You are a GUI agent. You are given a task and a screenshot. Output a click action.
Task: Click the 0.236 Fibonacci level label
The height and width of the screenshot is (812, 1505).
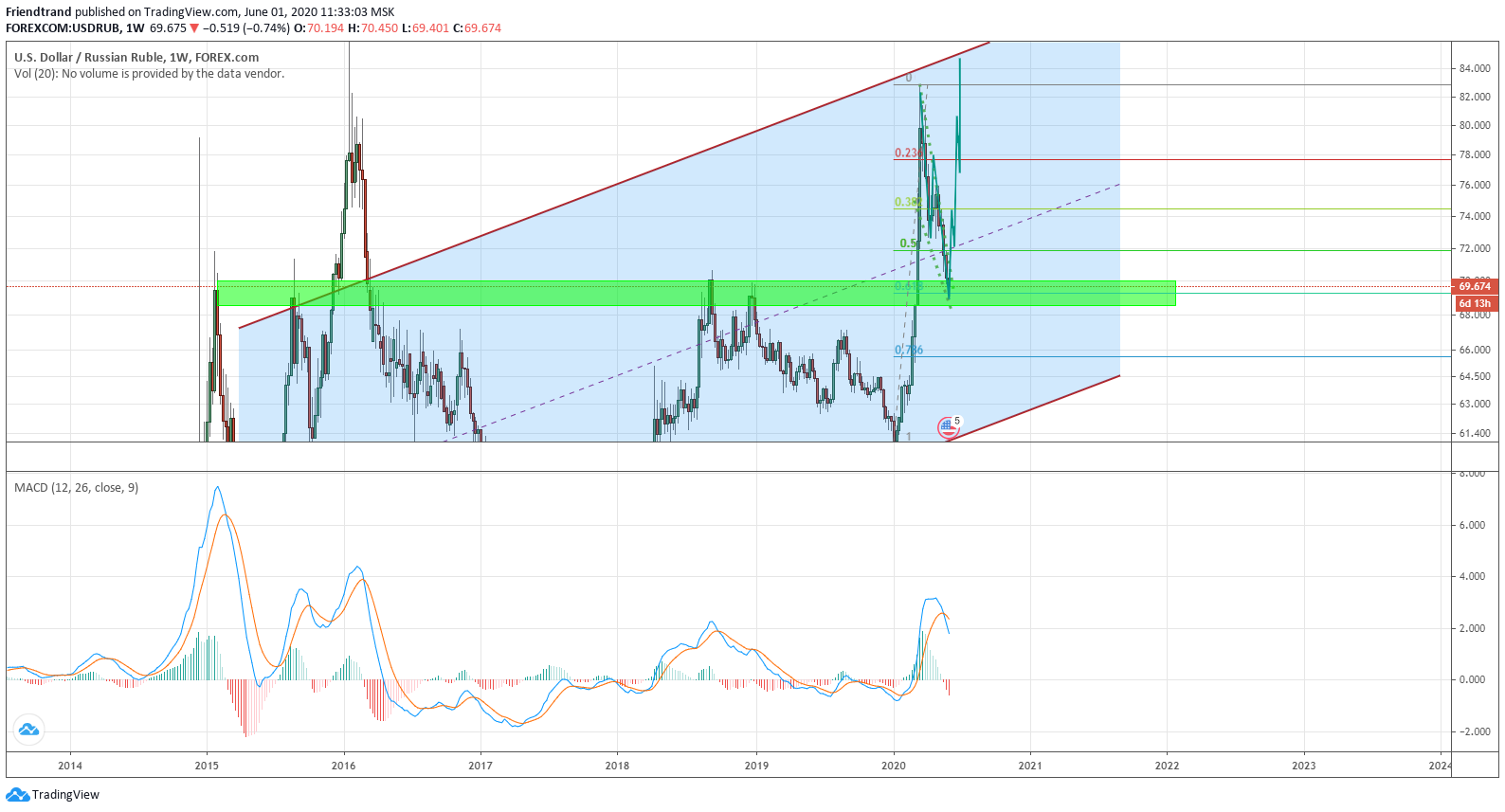909,153
